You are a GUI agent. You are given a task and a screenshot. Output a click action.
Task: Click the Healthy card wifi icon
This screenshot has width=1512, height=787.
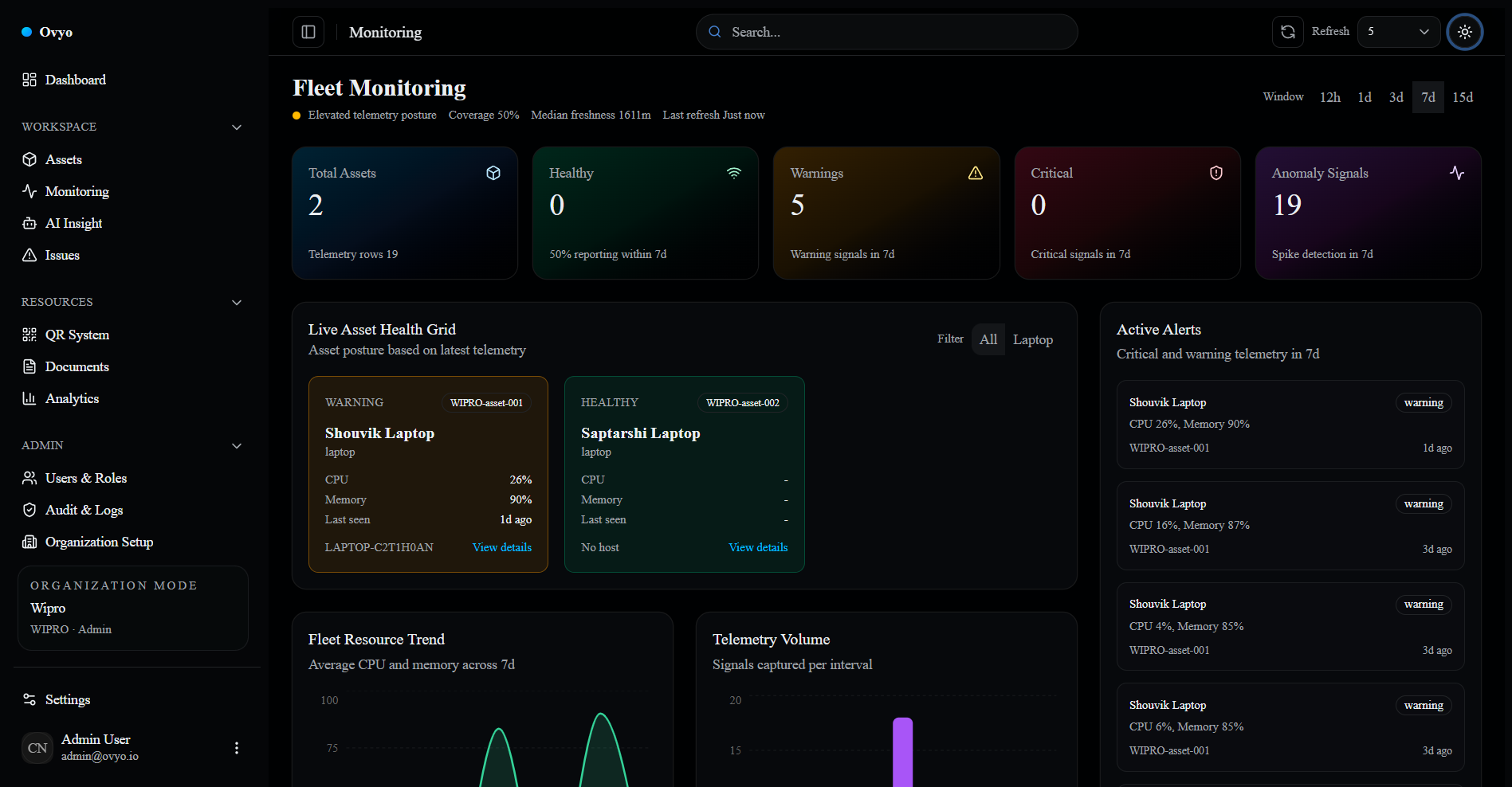(734, 173)
